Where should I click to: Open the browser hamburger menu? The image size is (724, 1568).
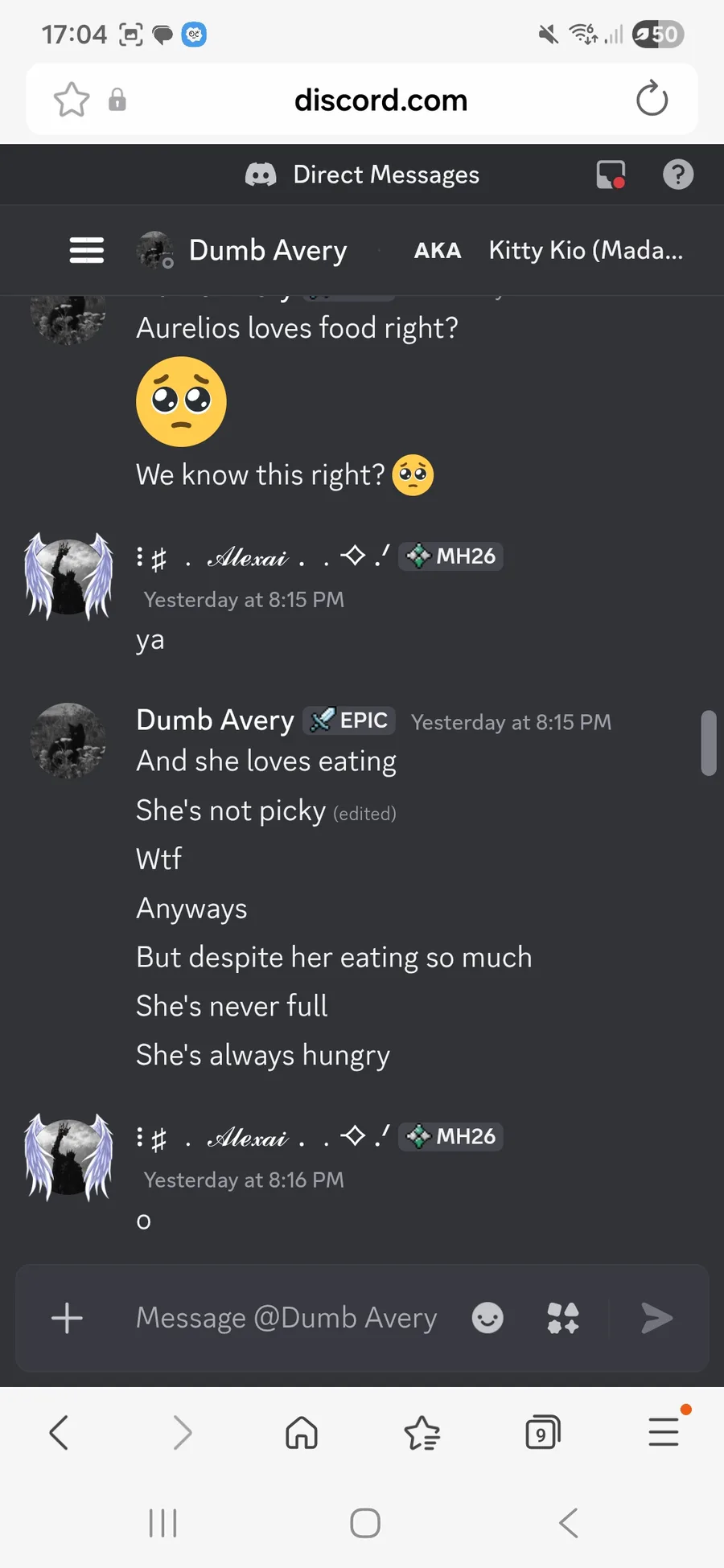coord(664,1432)
